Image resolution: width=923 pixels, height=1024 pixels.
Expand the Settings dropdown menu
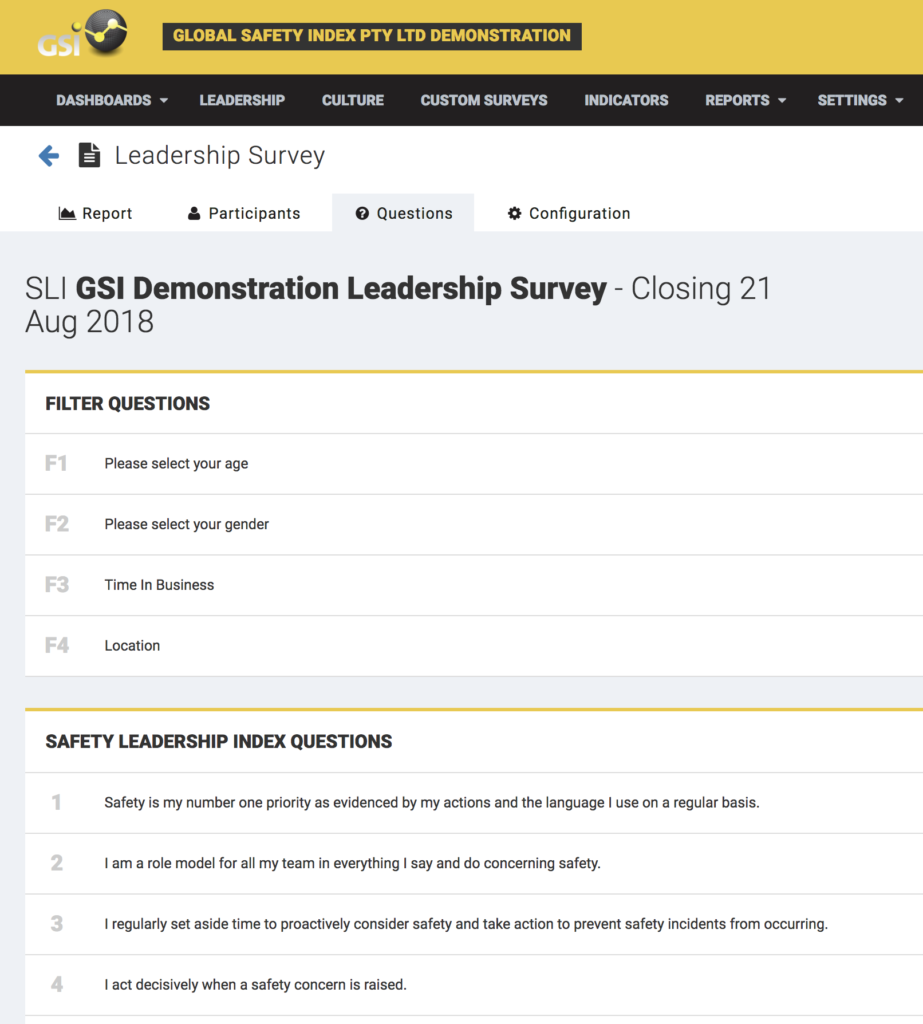point(860,100)
